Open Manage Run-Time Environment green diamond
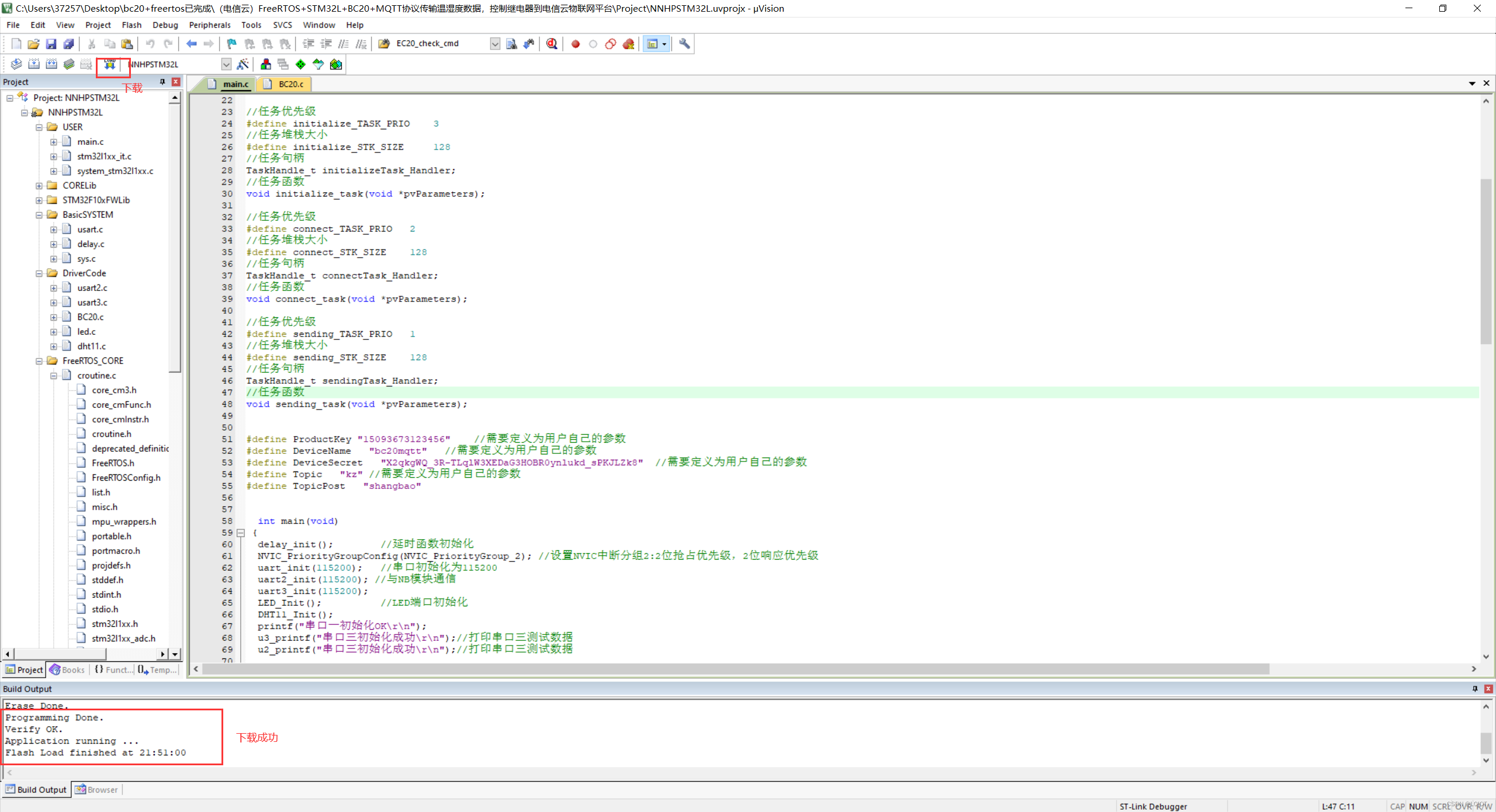 click(300, 64)
